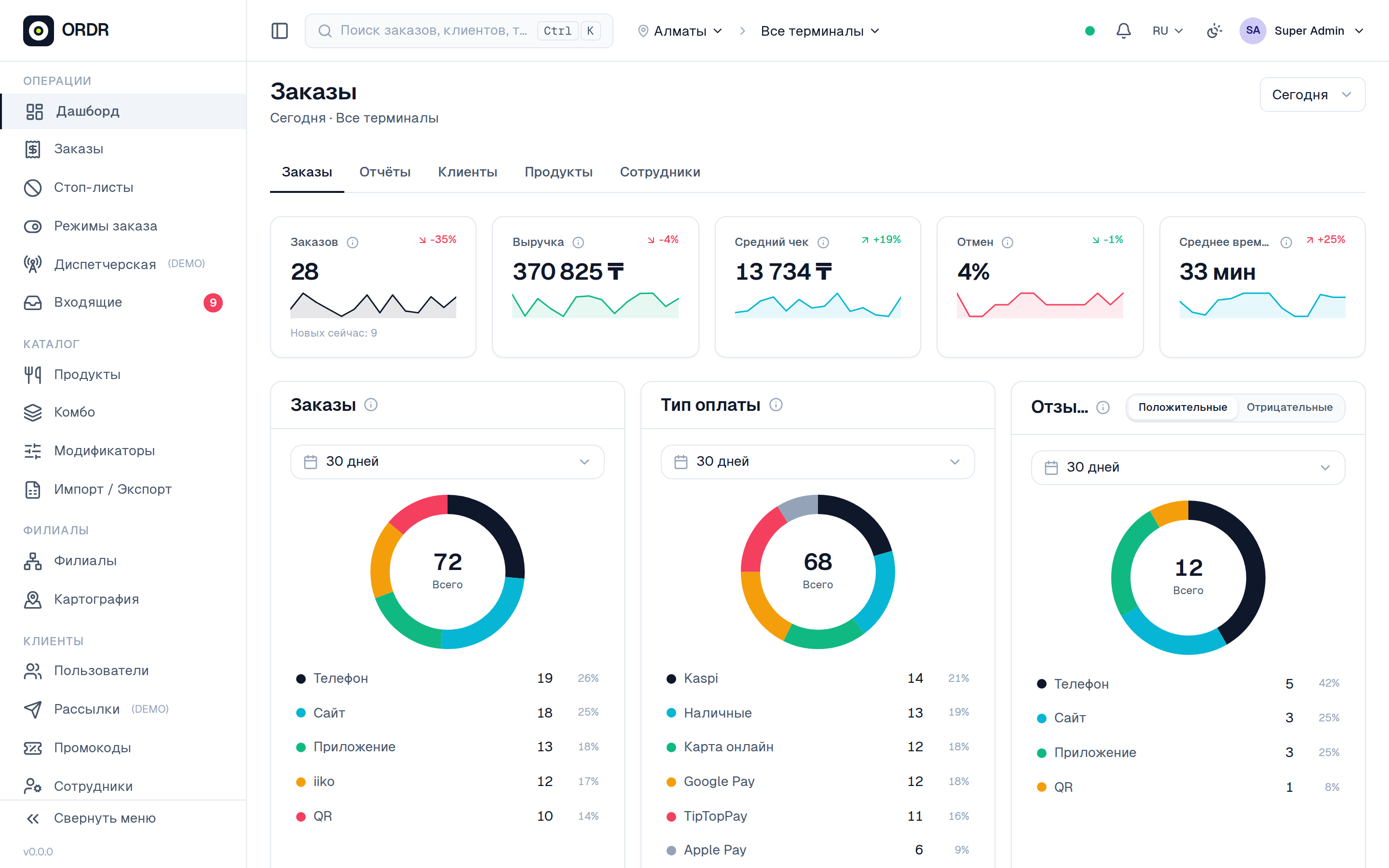Click the Сайт row in Заказы legend

(447, 713)
